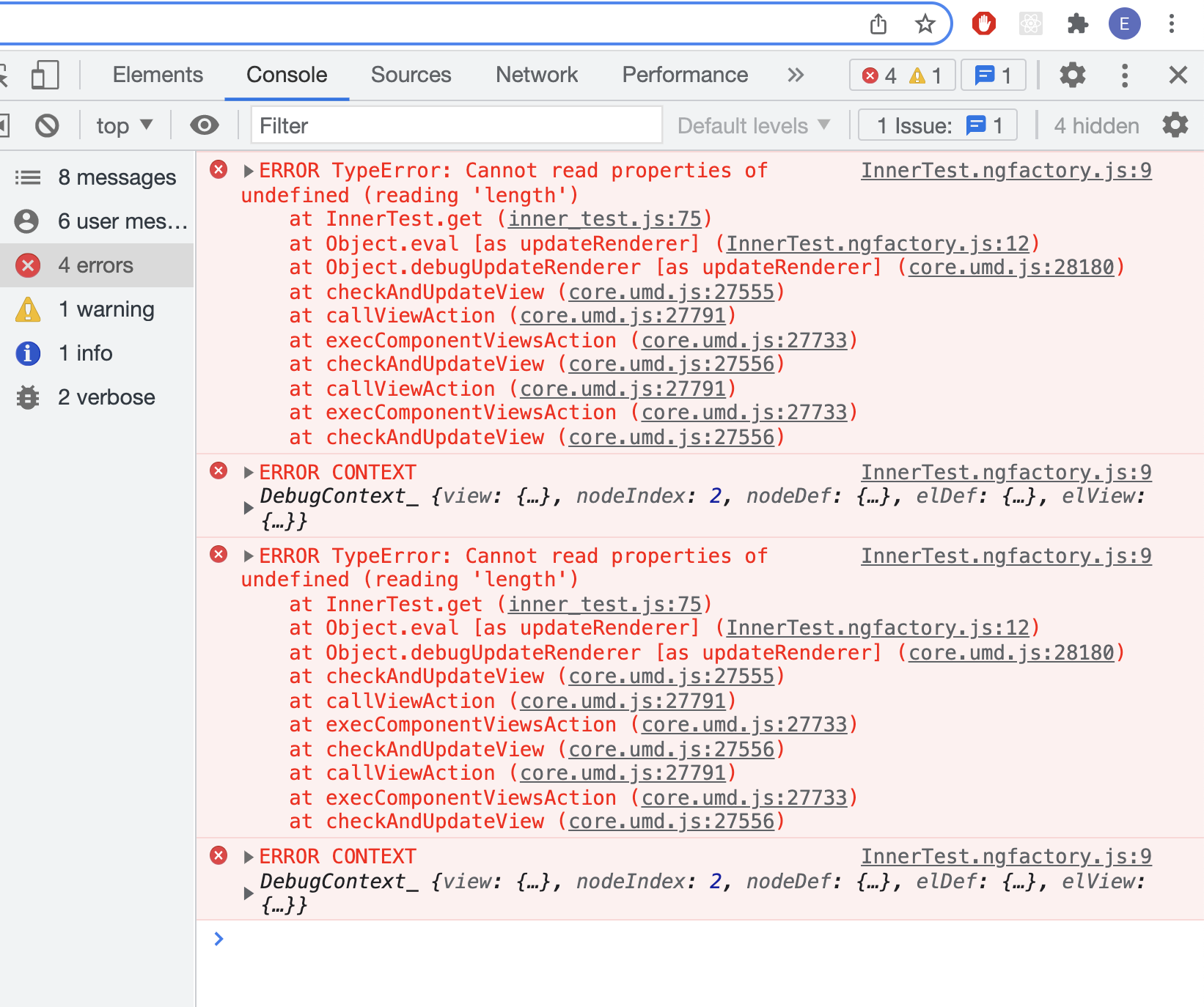The height and width of the screenshot is (1007, 1204).
Task: Select the errors filter in sidebar
Action: 95,265
